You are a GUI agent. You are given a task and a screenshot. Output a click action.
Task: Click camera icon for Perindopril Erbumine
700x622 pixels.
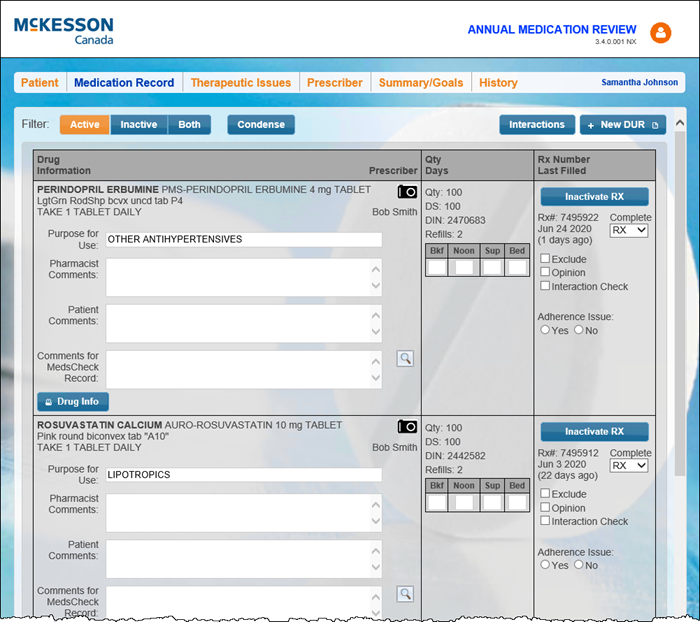click(x=407, y=191)
